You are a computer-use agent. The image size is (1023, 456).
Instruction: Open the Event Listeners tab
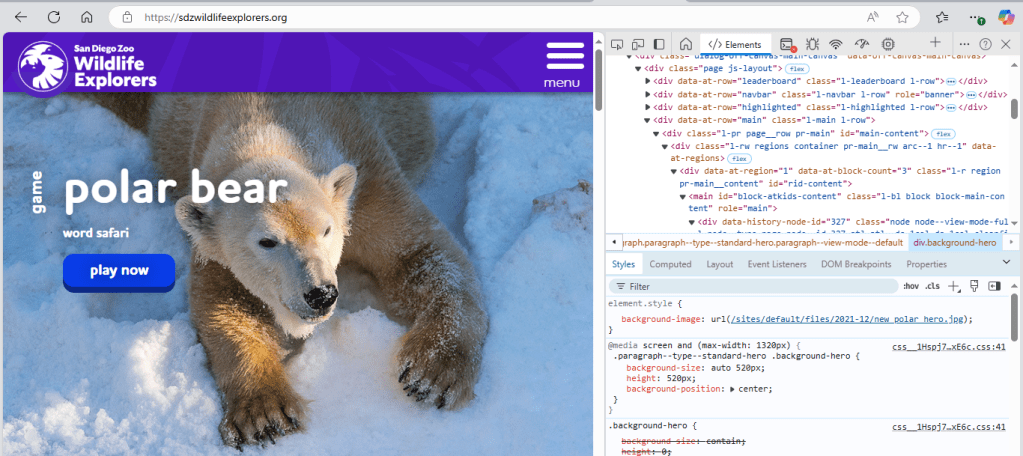tap(779, 264)
